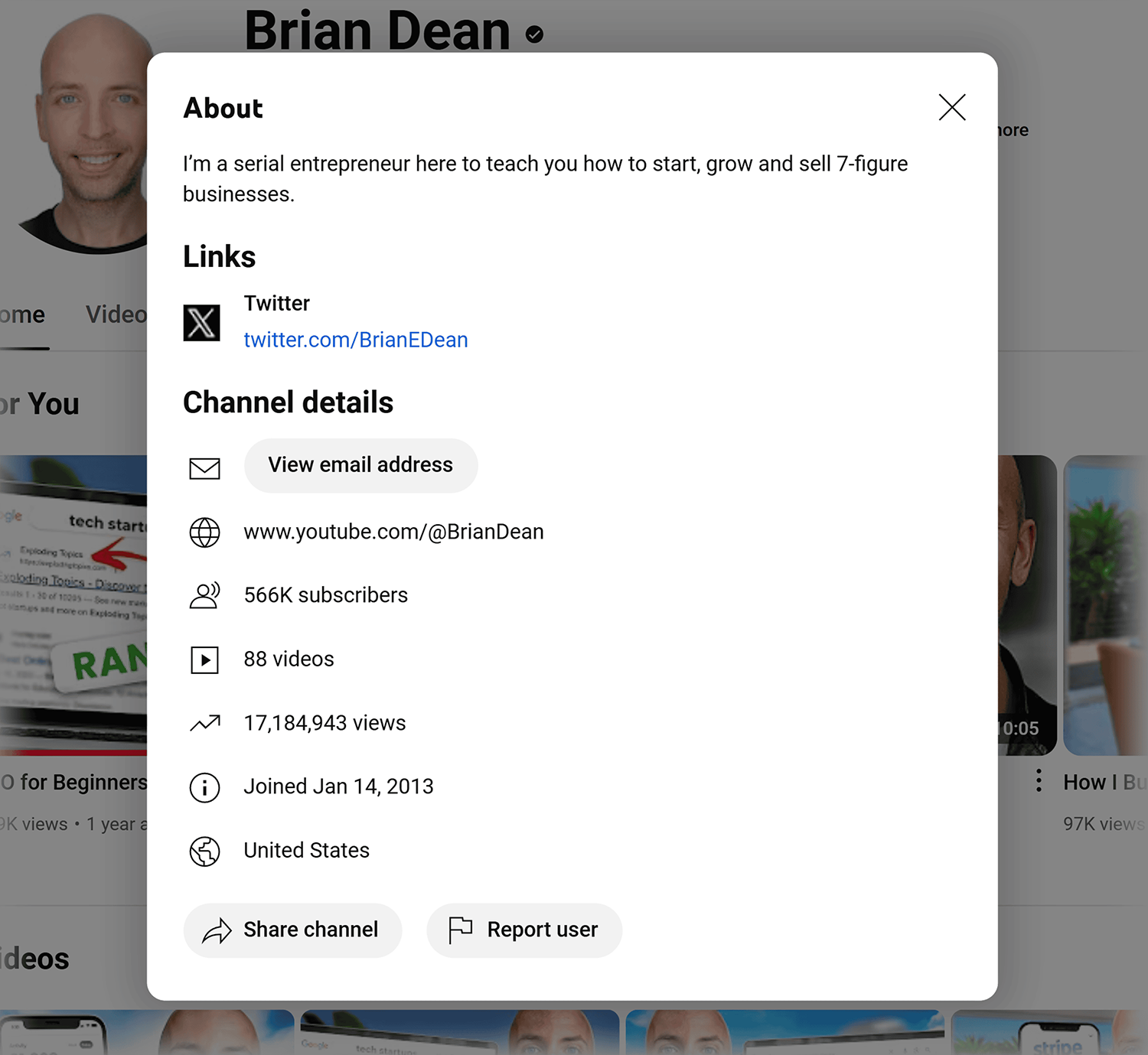
Task: Click the 566K subscribers text
Action: tap(325, 595)
